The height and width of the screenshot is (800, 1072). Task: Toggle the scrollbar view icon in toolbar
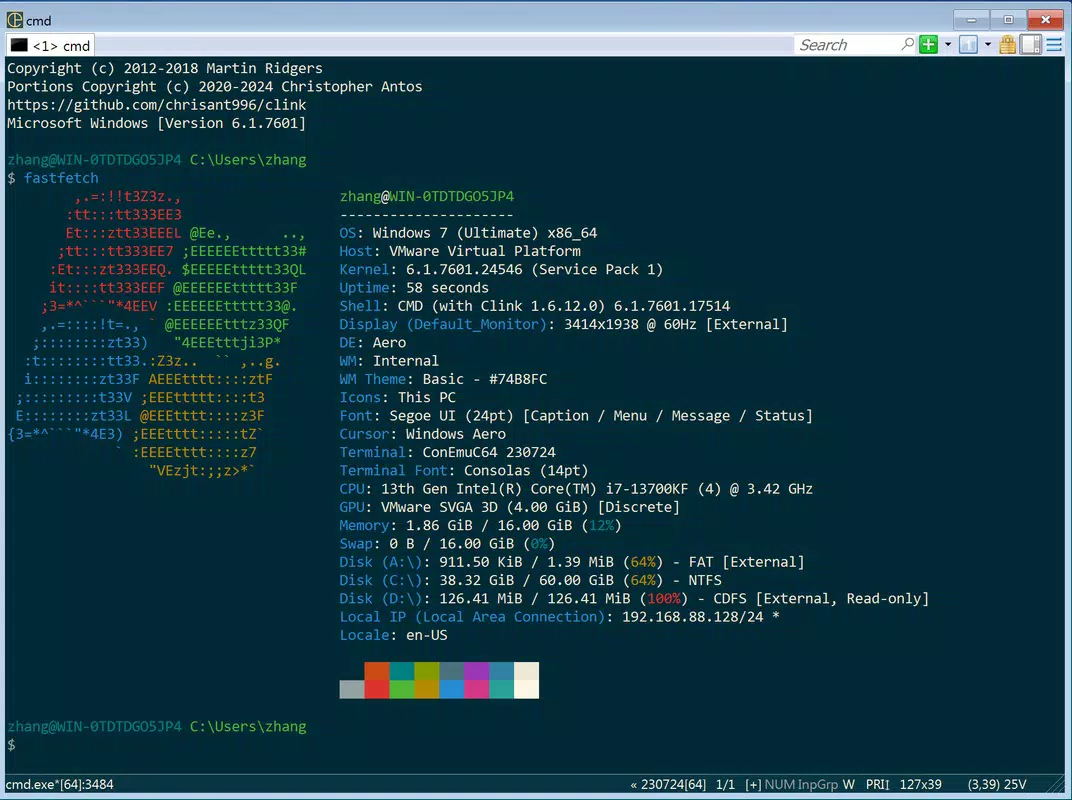(x=1030, y=45)
